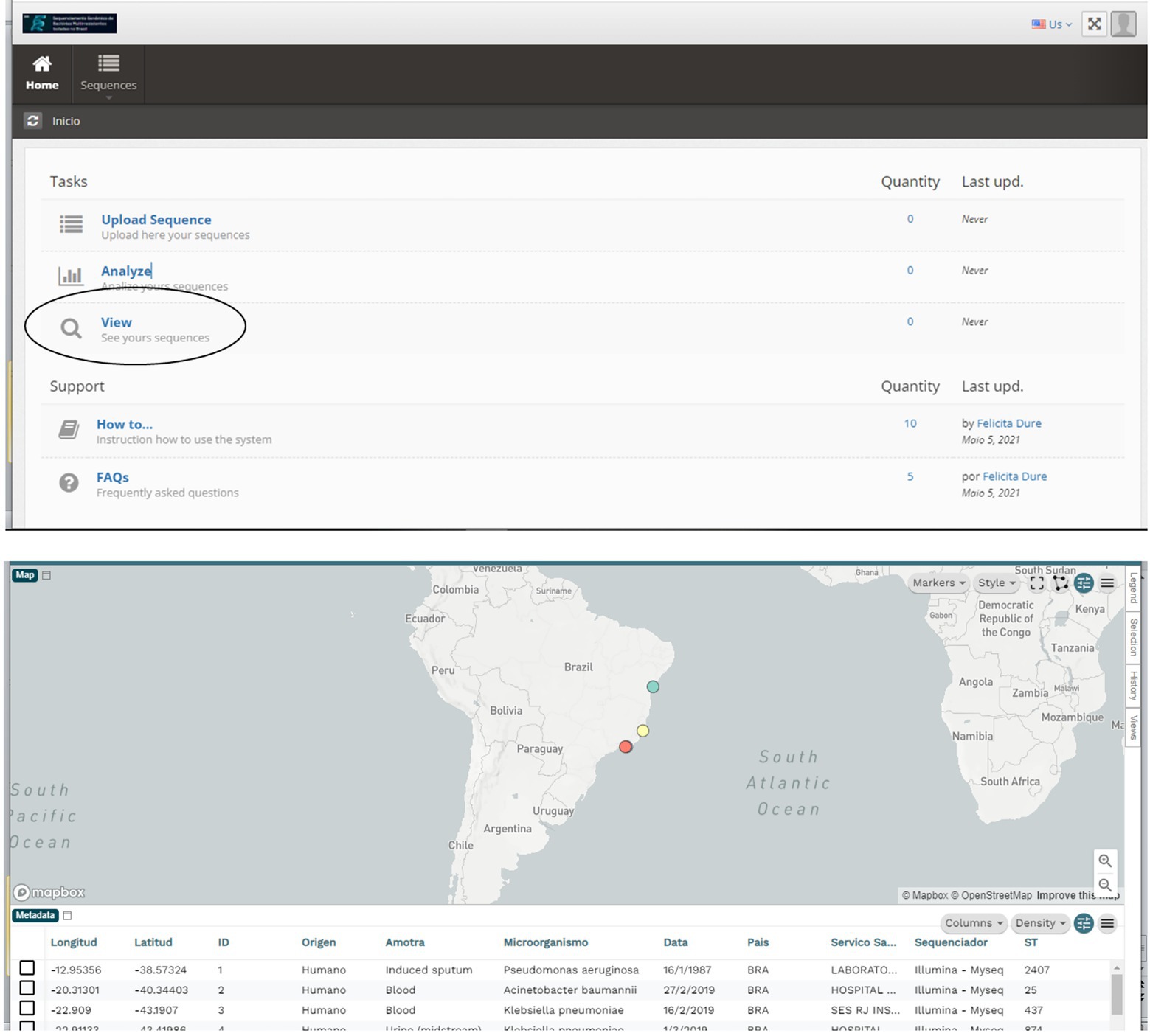The image size is (1150, 1036).
Task: Check the box for row ID 1
Action: [27, 967]
